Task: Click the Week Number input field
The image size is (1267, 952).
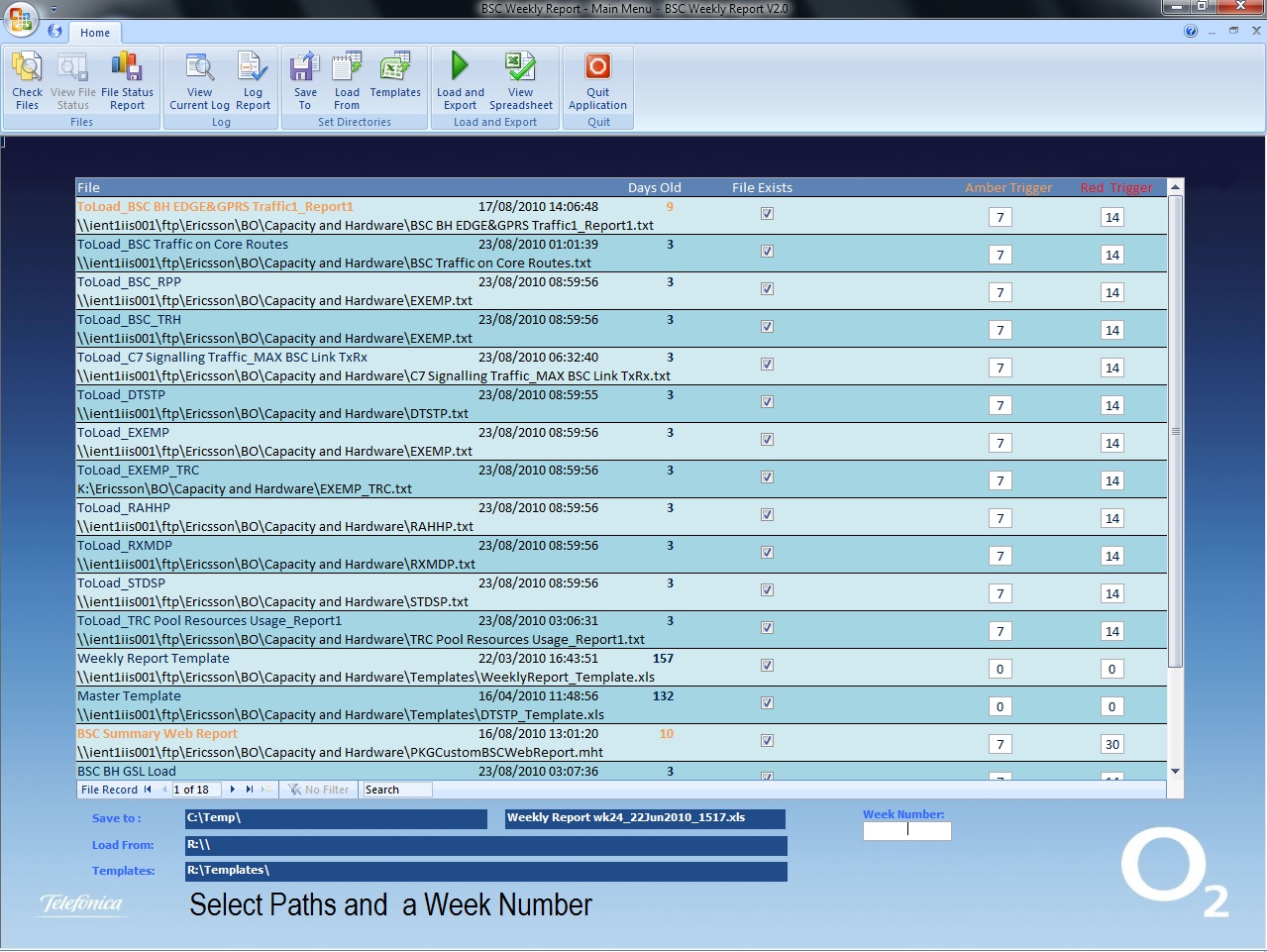Action: (906, 831)
